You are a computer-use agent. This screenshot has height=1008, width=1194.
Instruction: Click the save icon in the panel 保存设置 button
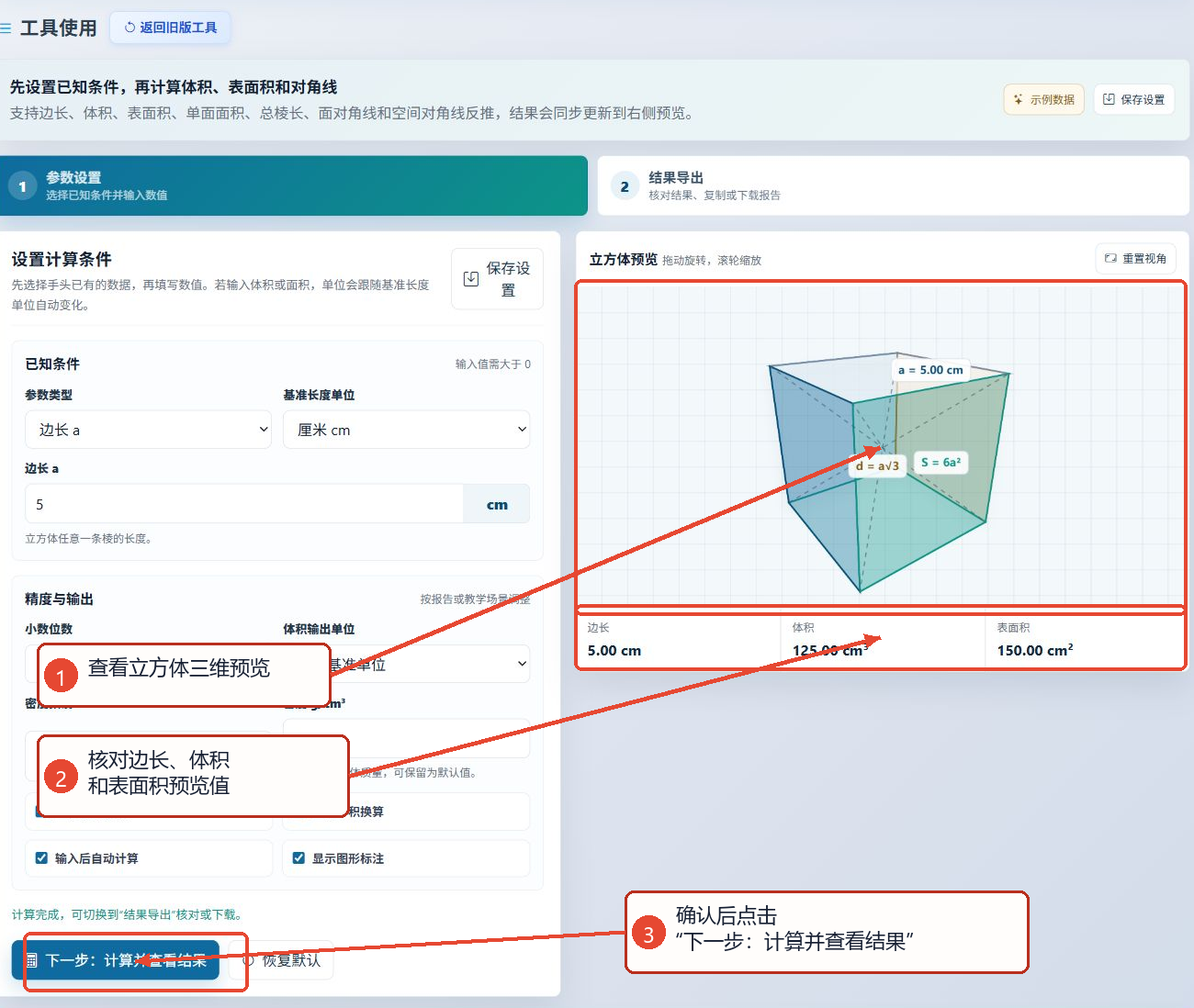coord(471,279)
